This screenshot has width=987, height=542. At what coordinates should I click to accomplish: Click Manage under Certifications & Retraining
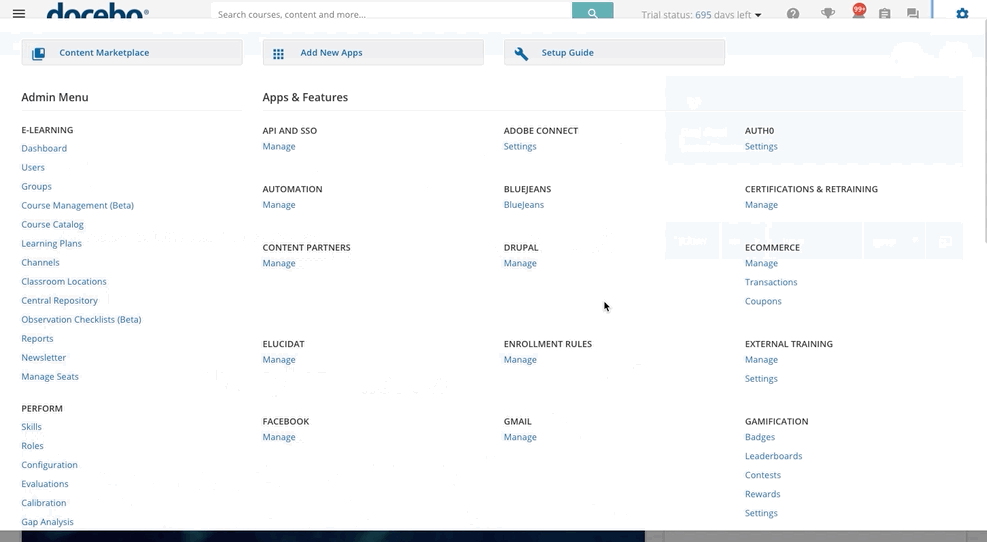click(761, 205)
